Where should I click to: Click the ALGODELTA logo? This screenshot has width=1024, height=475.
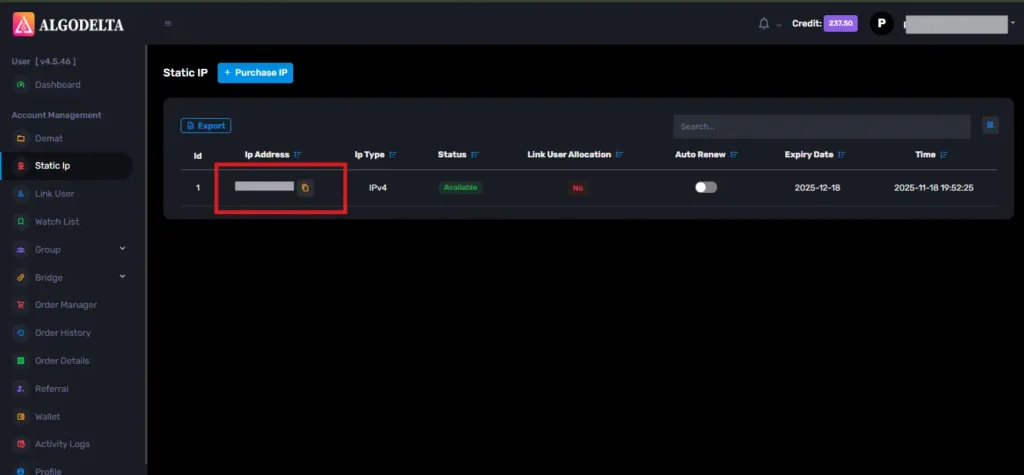click(x=68, y=23)
